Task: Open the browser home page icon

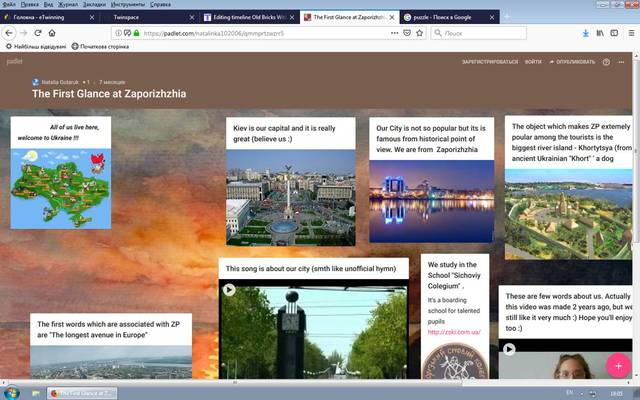Action: (x=52, y=33)
